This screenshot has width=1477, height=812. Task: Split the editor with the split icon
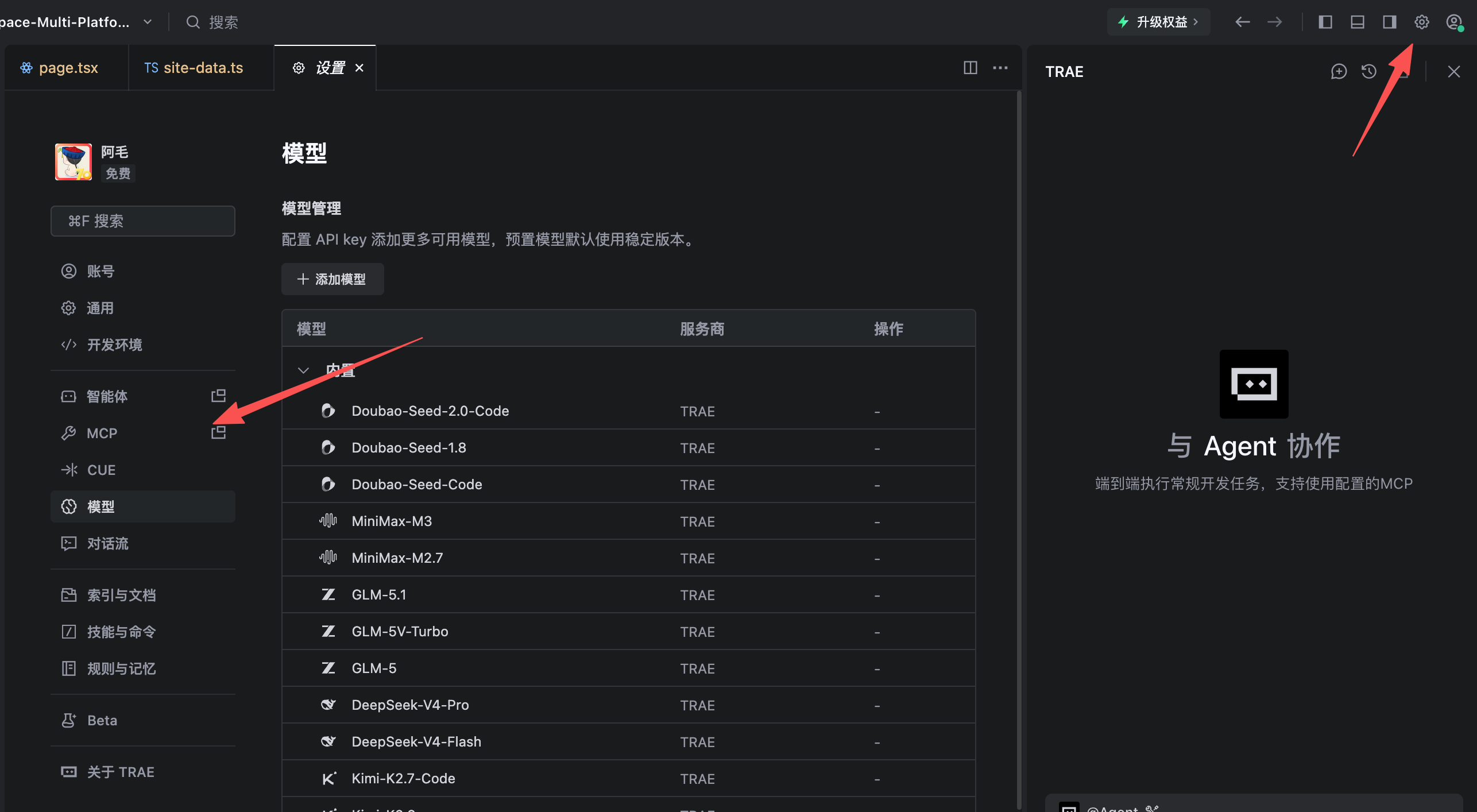coord(970,68)
